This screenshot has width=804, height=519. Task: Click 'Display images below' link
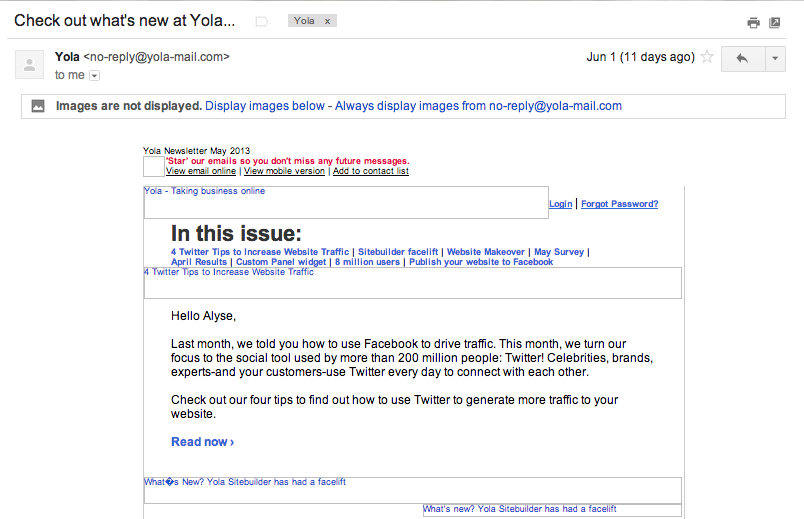[x=265, y=106]
